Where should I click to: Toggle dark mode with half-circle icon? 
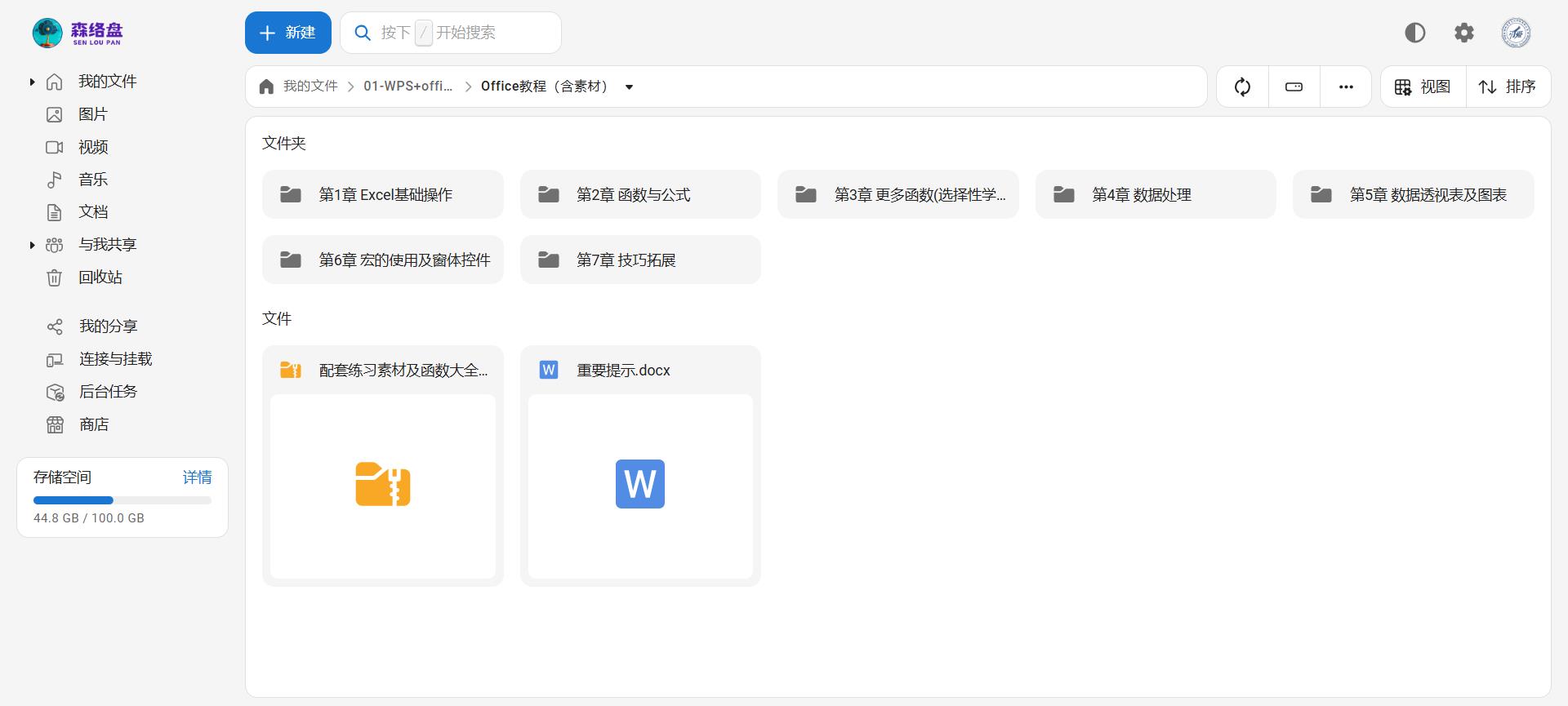pos(1414,33)
